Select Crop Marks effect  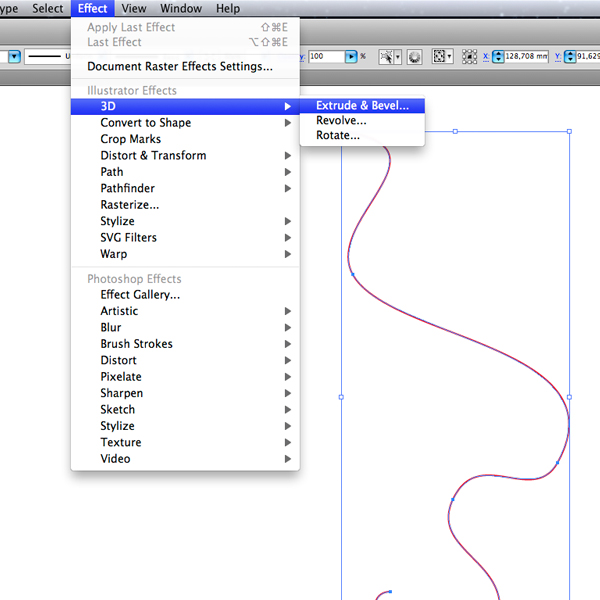185,139
